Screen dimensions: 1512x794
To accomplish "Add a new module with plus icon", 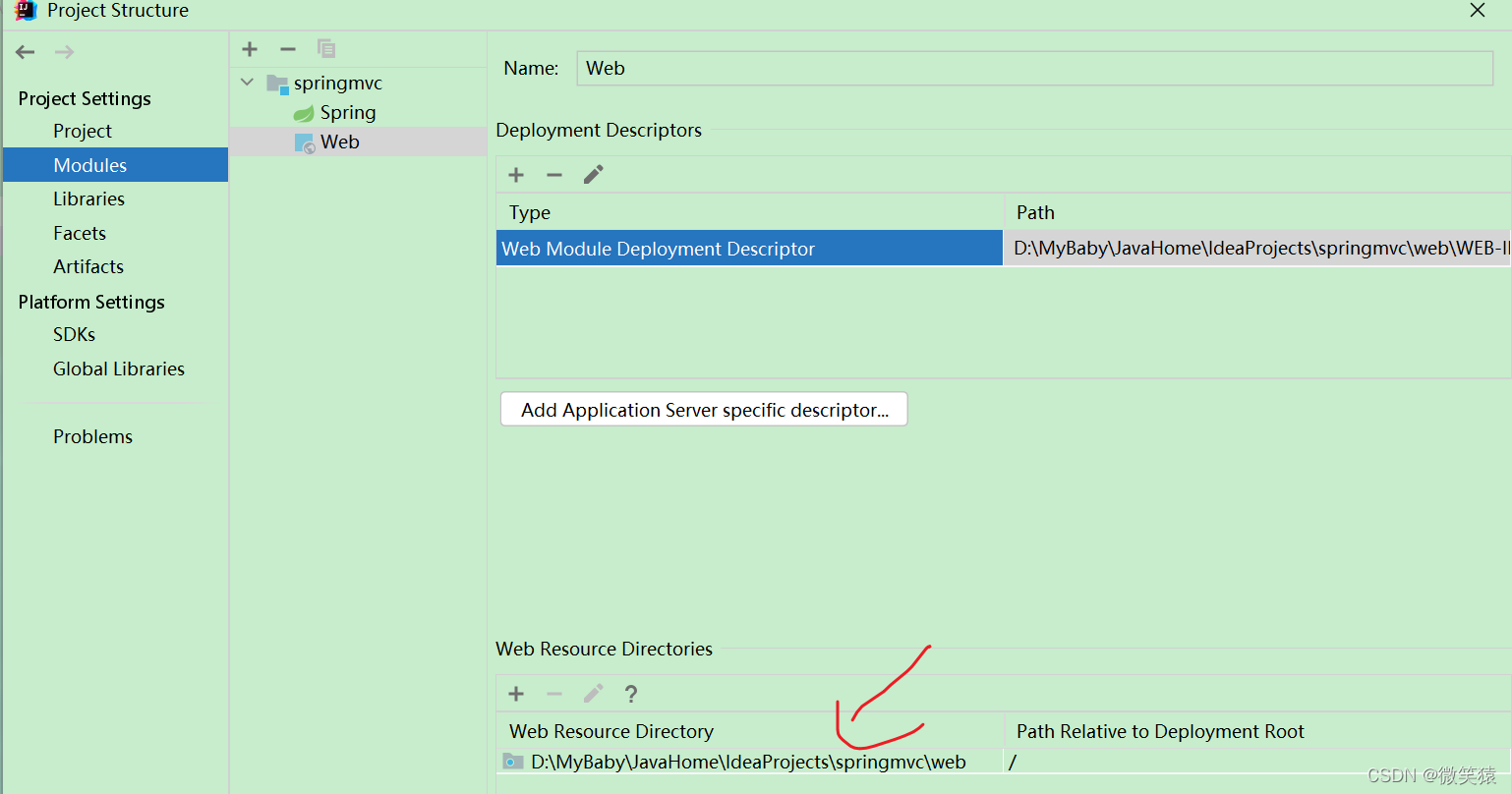I will tap(250, 49).
